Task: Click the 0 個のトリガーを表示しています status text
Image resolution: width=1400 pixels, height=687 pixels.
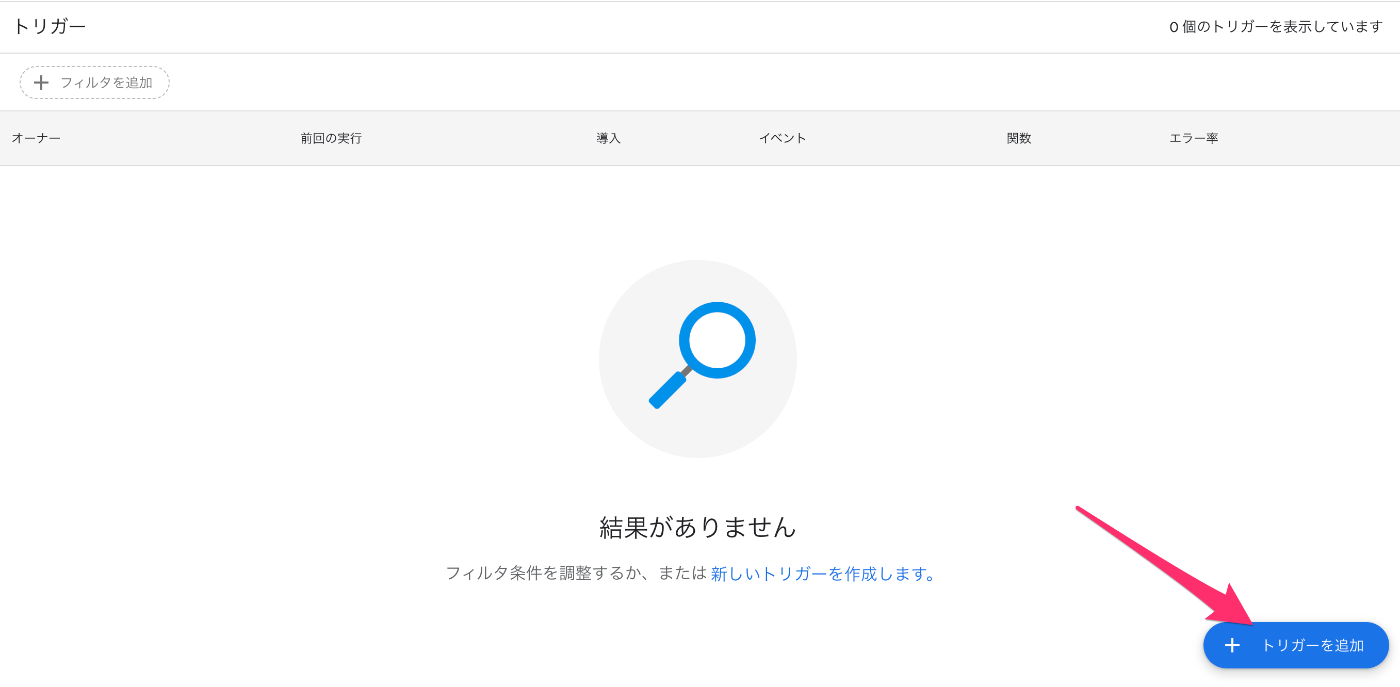Action: pyautogui.click(x=1276, y=27)
